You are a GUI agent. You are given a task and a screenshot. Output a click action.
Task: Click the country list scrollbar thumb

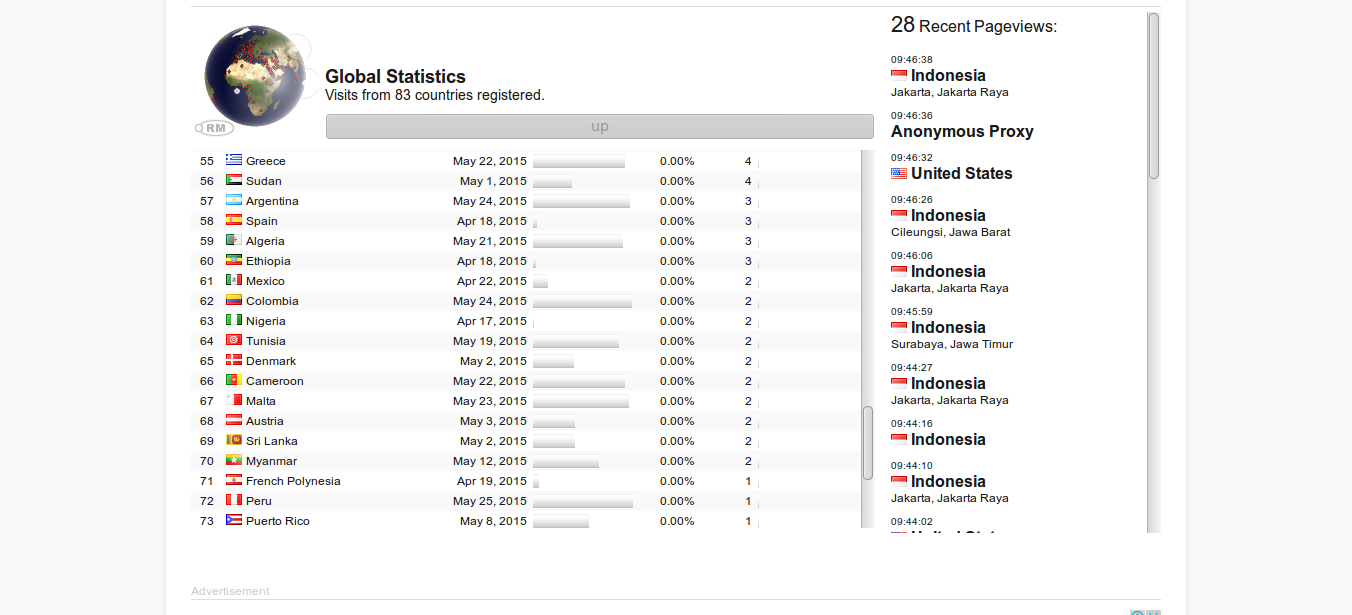tap(868, 441)
